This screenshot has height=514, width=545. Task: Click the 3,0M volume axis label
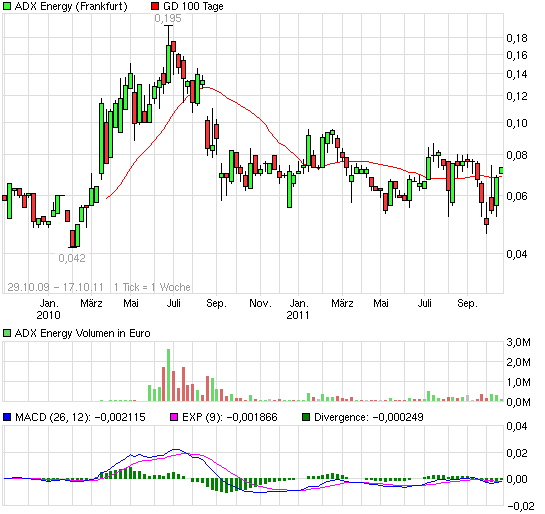click(519, 342)
